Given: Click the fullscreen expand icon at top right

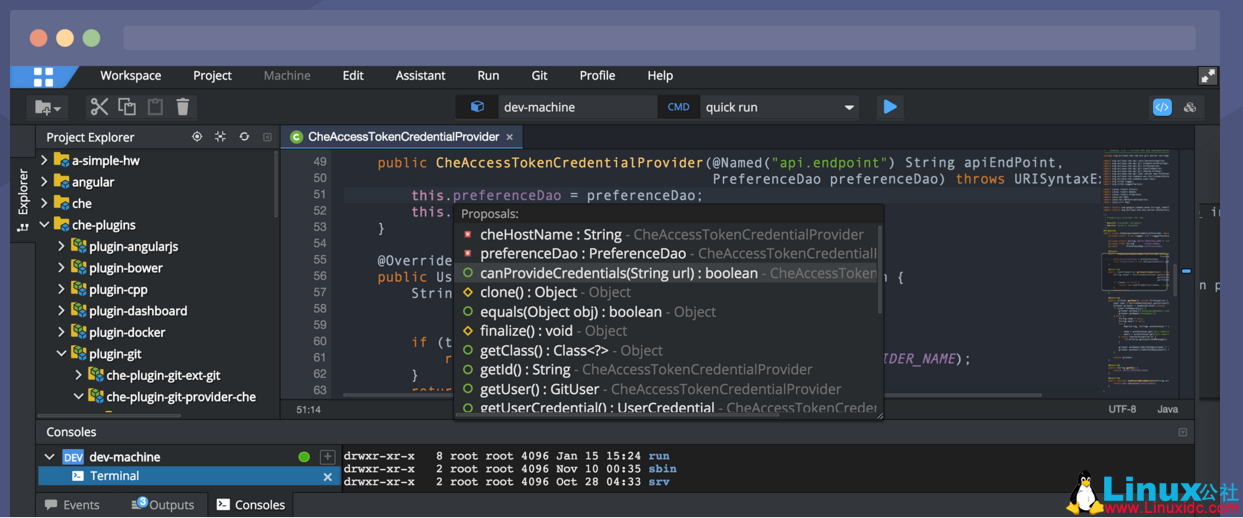Looking at the screenshot, I should pyautogui.click(x=1208, y=76).
